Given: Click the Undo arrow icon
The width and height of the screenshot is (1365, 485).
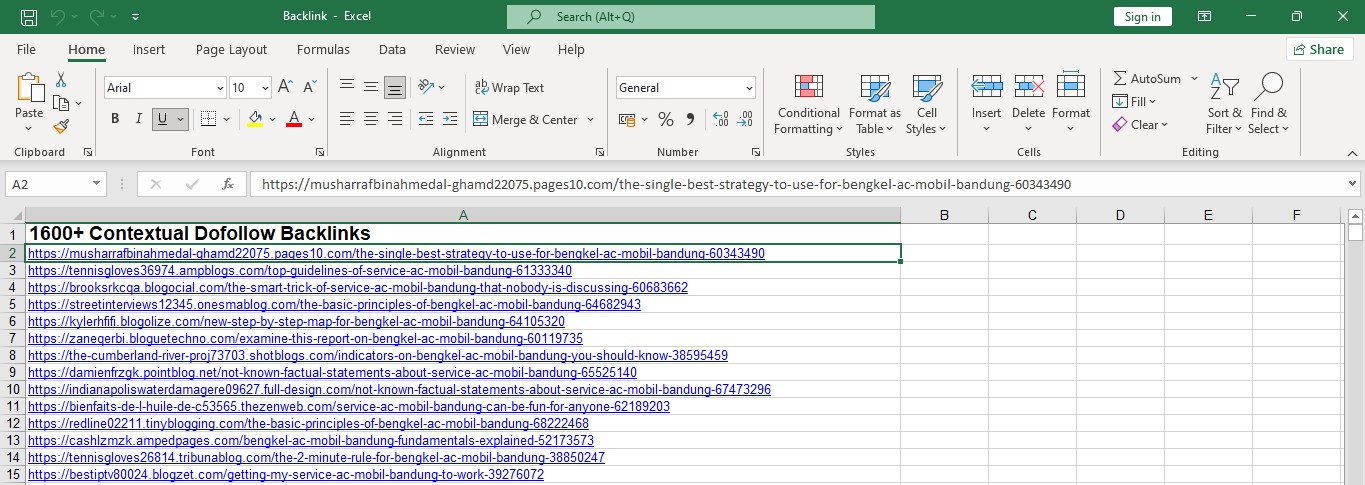Looking at the screenshot, I should (58, 17).
